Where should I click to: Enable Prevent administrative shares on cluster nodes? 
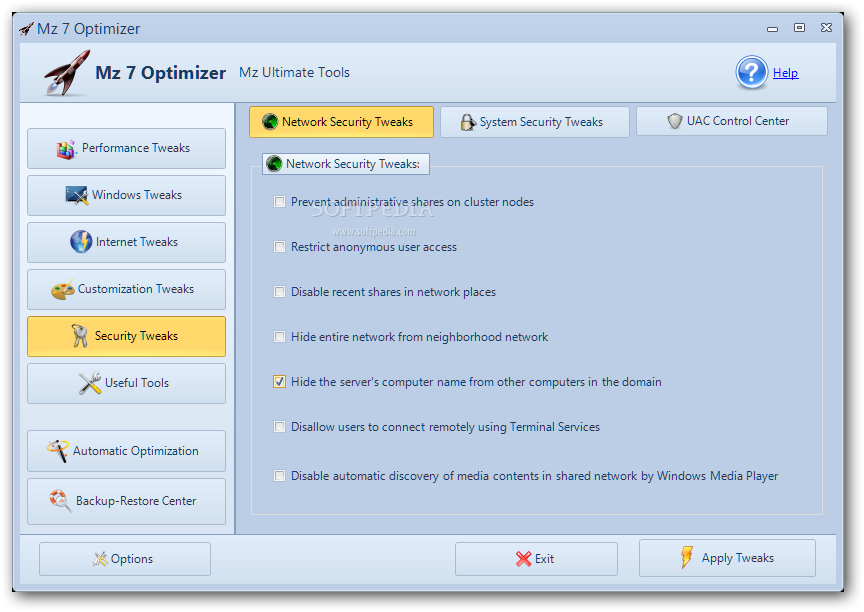(x=279, y=202)
